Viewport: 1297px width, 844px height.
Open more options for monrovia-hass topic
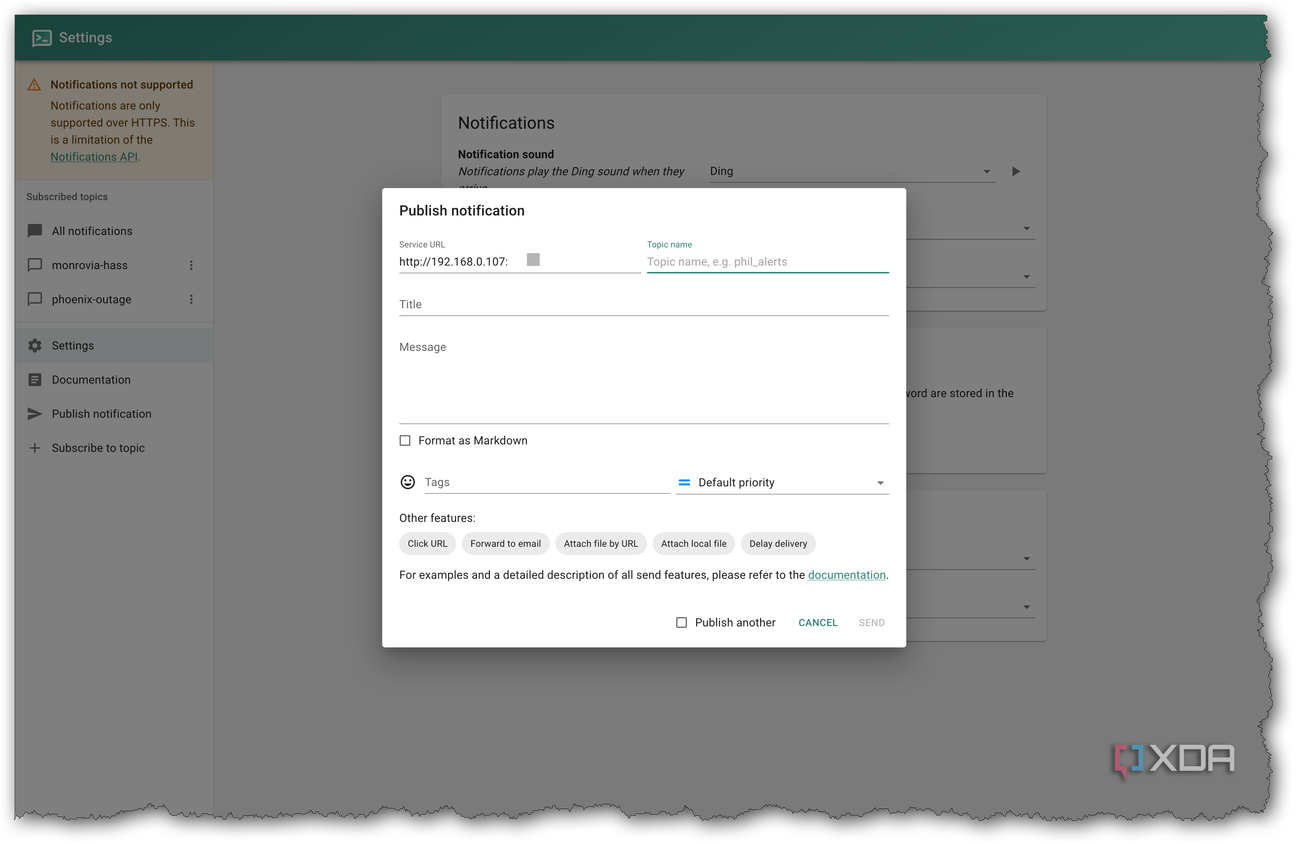pyautogui.click(x=191, y=265)
